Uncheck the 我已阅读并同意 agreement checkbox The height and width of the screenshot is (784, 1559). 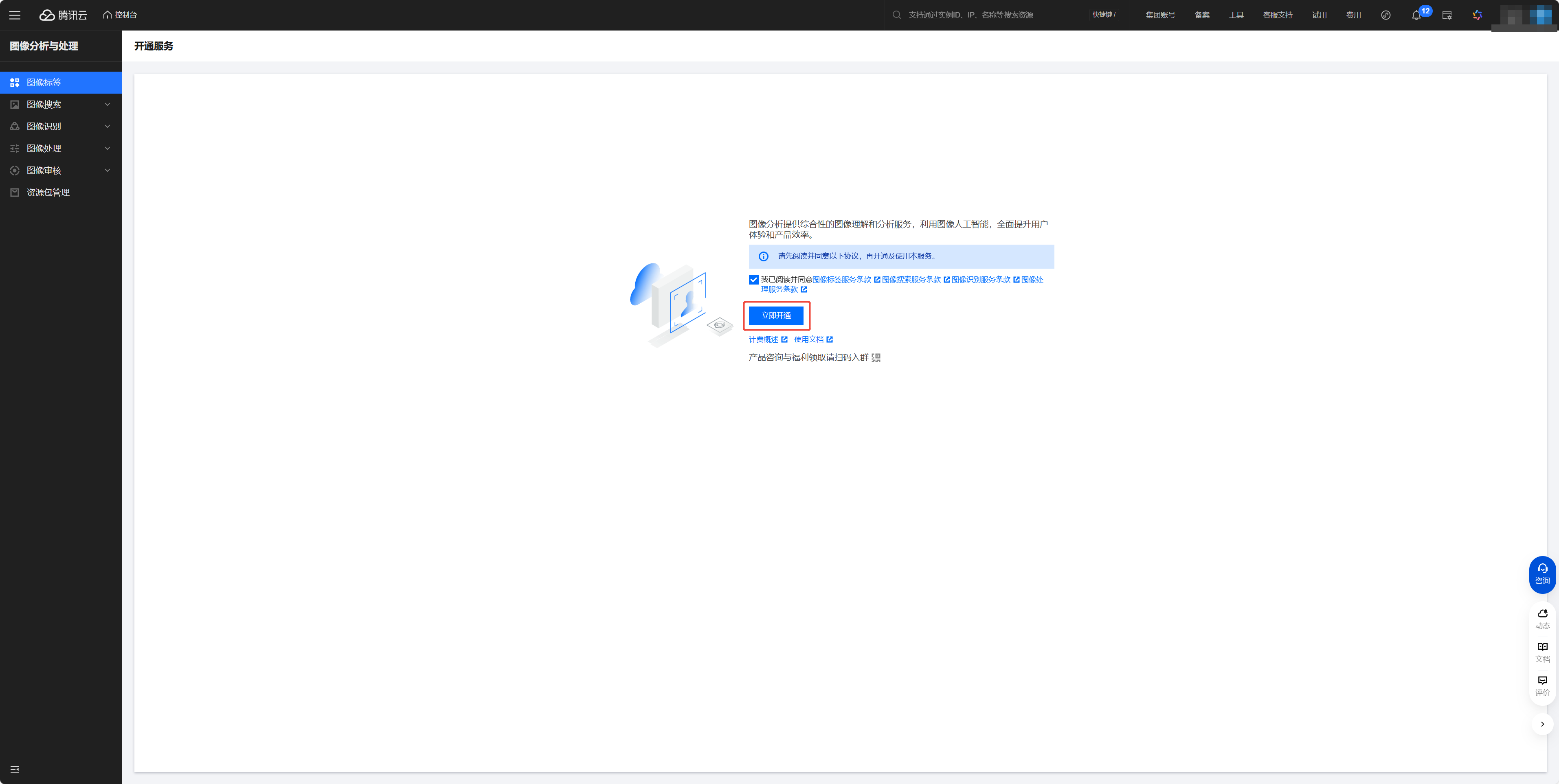pyautogui.click(x=753, y=280)
